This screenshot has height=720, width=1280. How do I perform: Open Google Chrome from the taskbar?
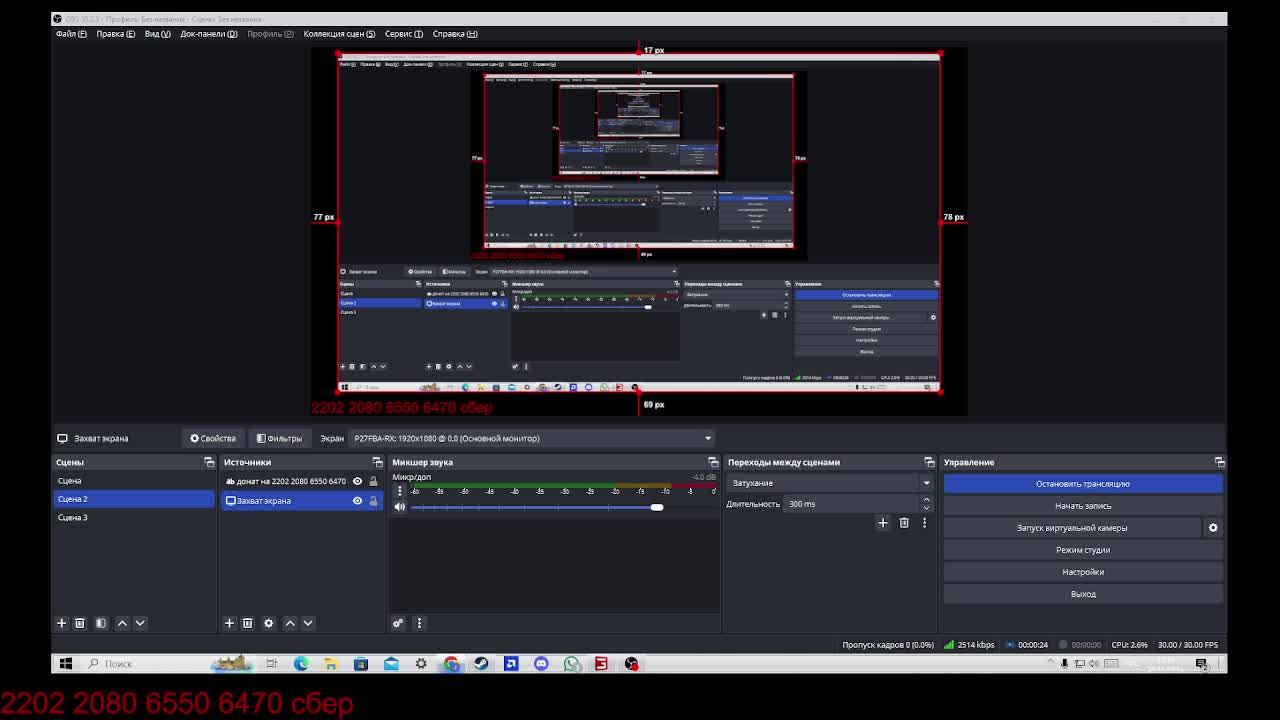click(451, 663)
